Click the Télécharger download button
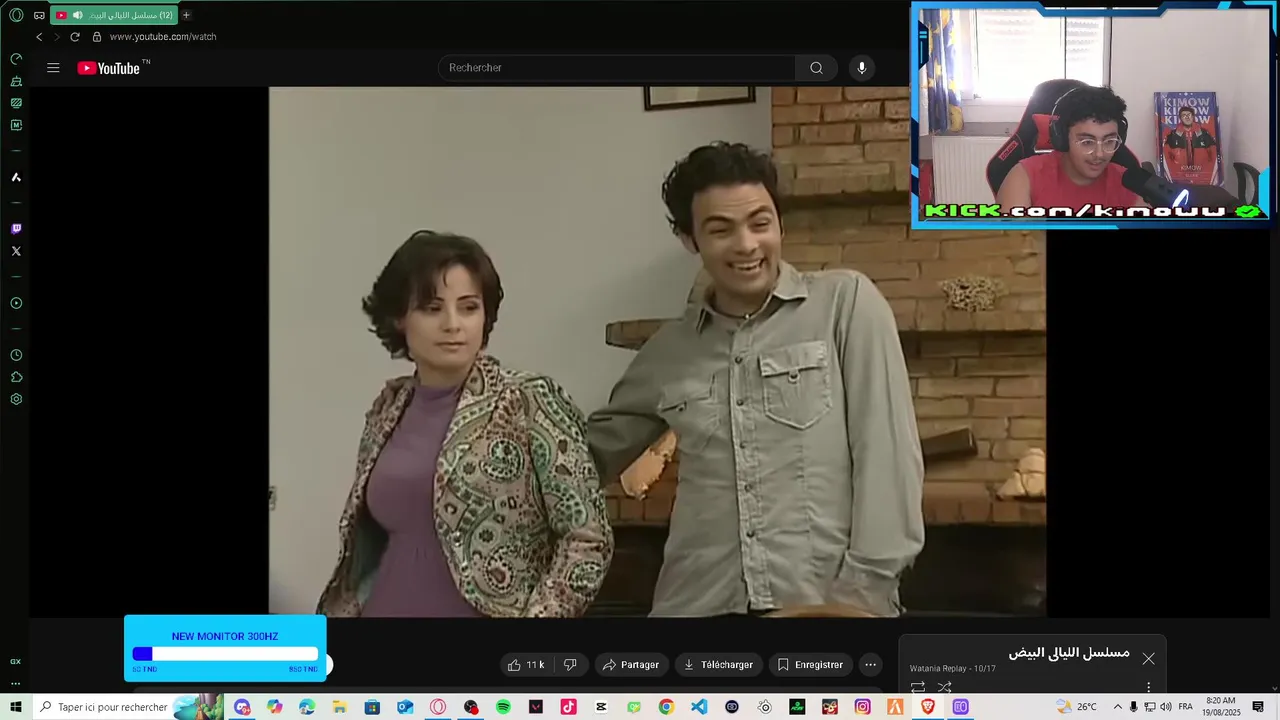The height and width of the screenshot is (720, 1280). point(718,665)
